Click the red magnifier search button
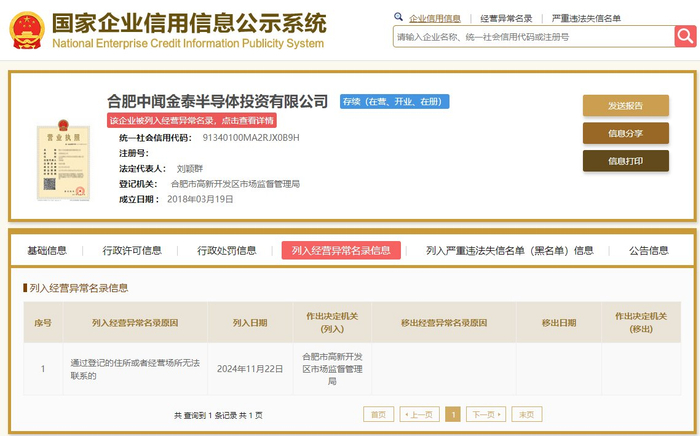The height and width of the screenshot is (436, 700). click(685, 36)
